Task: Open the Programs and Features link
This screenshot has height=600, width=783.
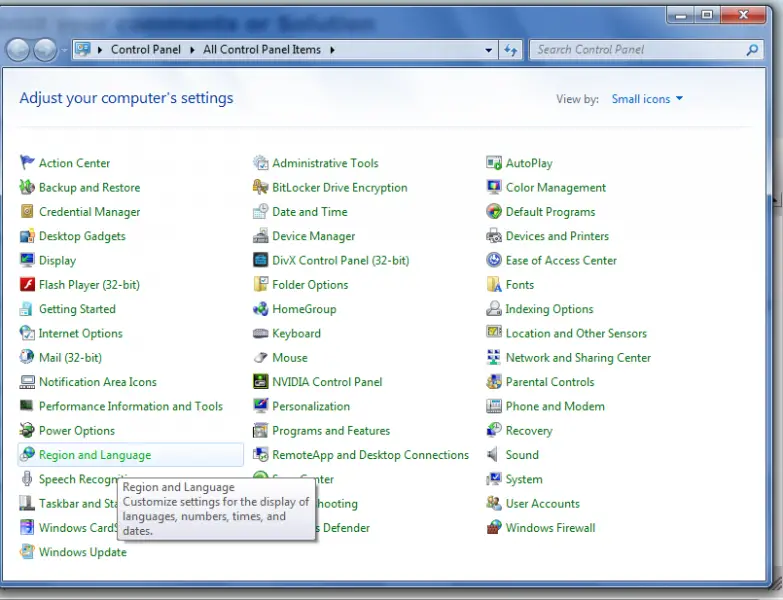Action: [331, 430]
